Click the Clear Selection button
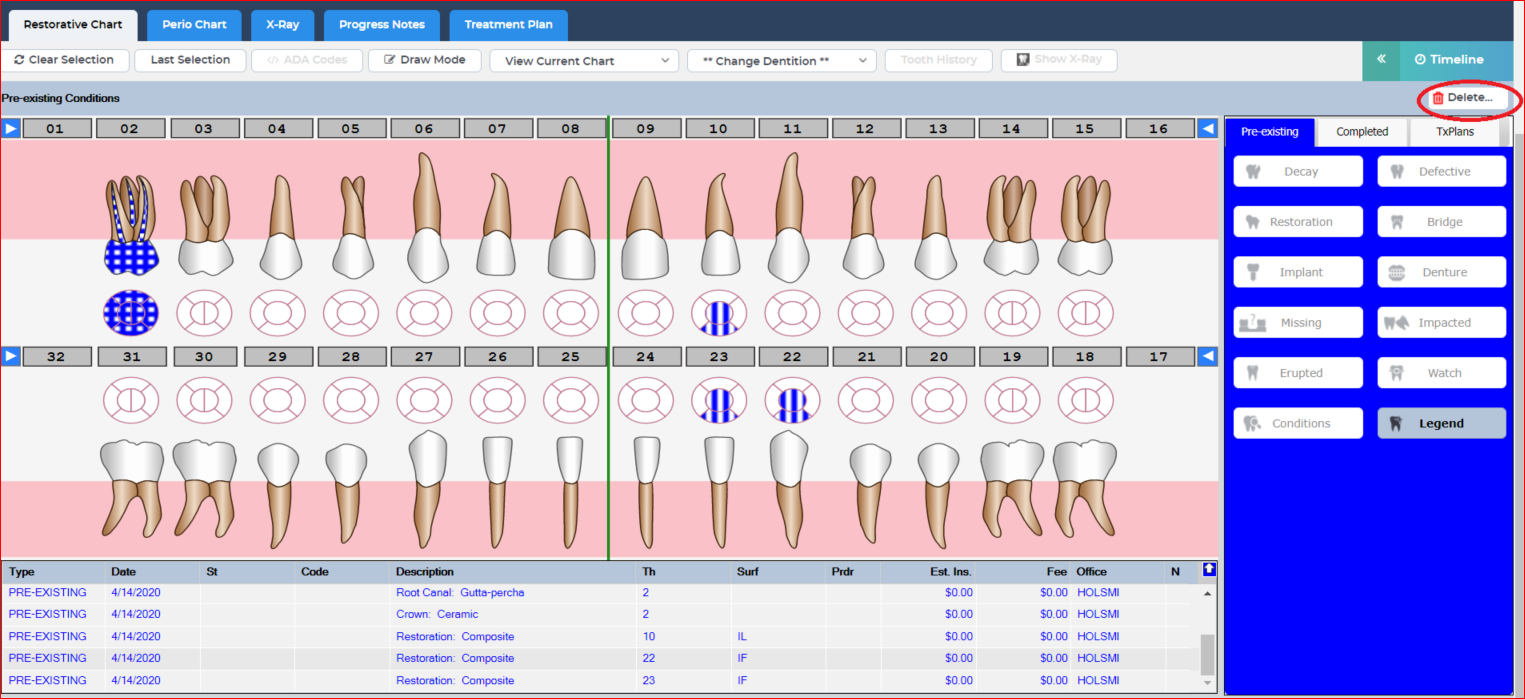The image size is (1525, 699). (x=65, y=60)
